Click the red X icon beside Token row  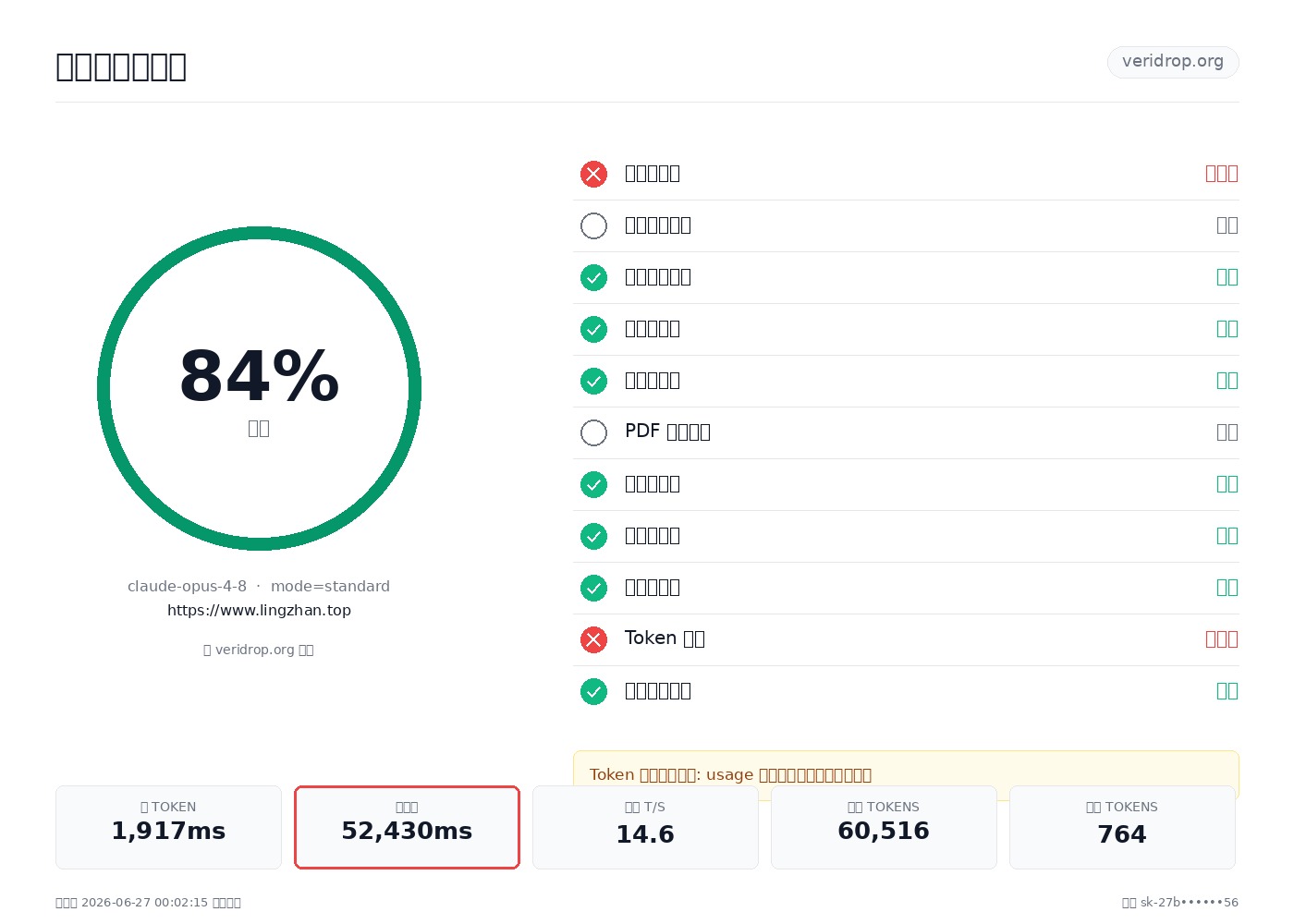593,639
